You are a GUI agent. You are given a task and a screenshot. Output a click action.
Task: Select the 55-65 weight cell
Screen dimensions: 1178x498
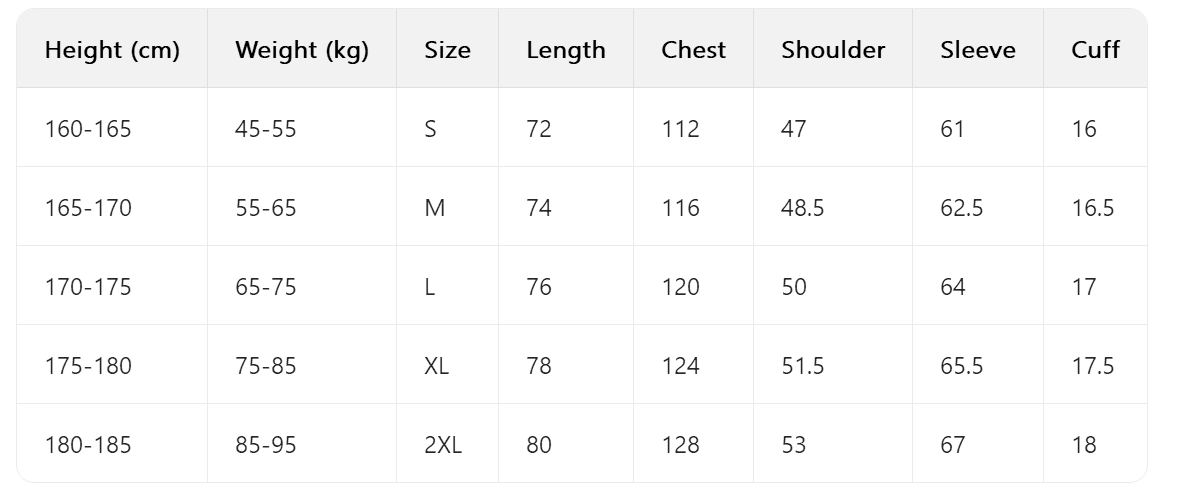point(266,208)
